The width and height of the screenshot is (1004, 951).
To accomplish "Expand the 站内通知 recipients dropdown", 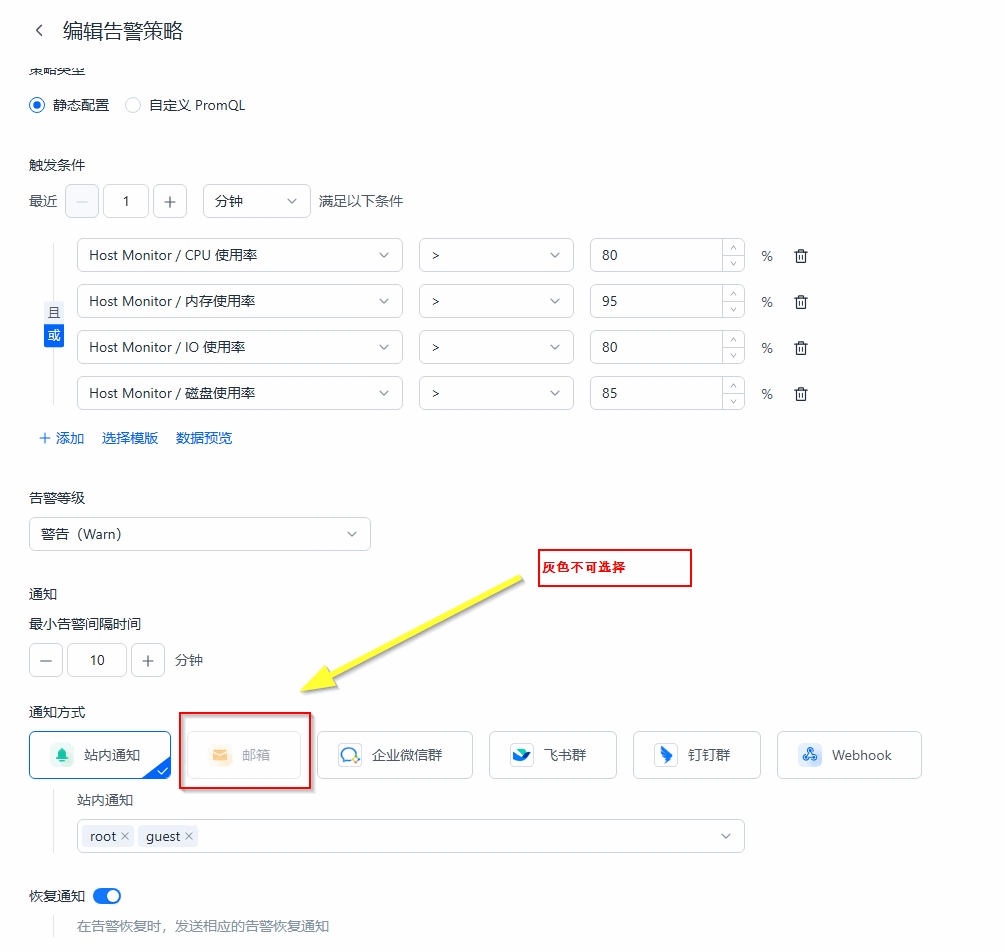I will coord(726,836).
